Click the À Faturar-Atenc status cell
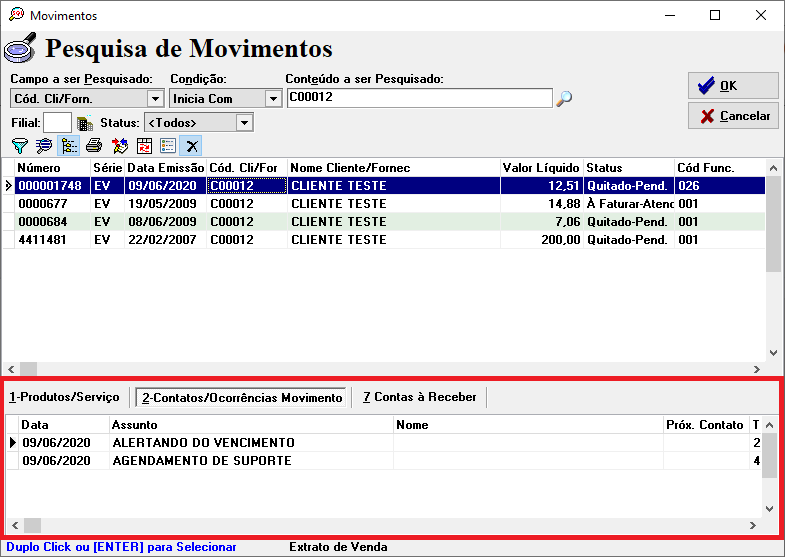Image resolution: width=785 pixels, height=557 pixels. [629, 204]
